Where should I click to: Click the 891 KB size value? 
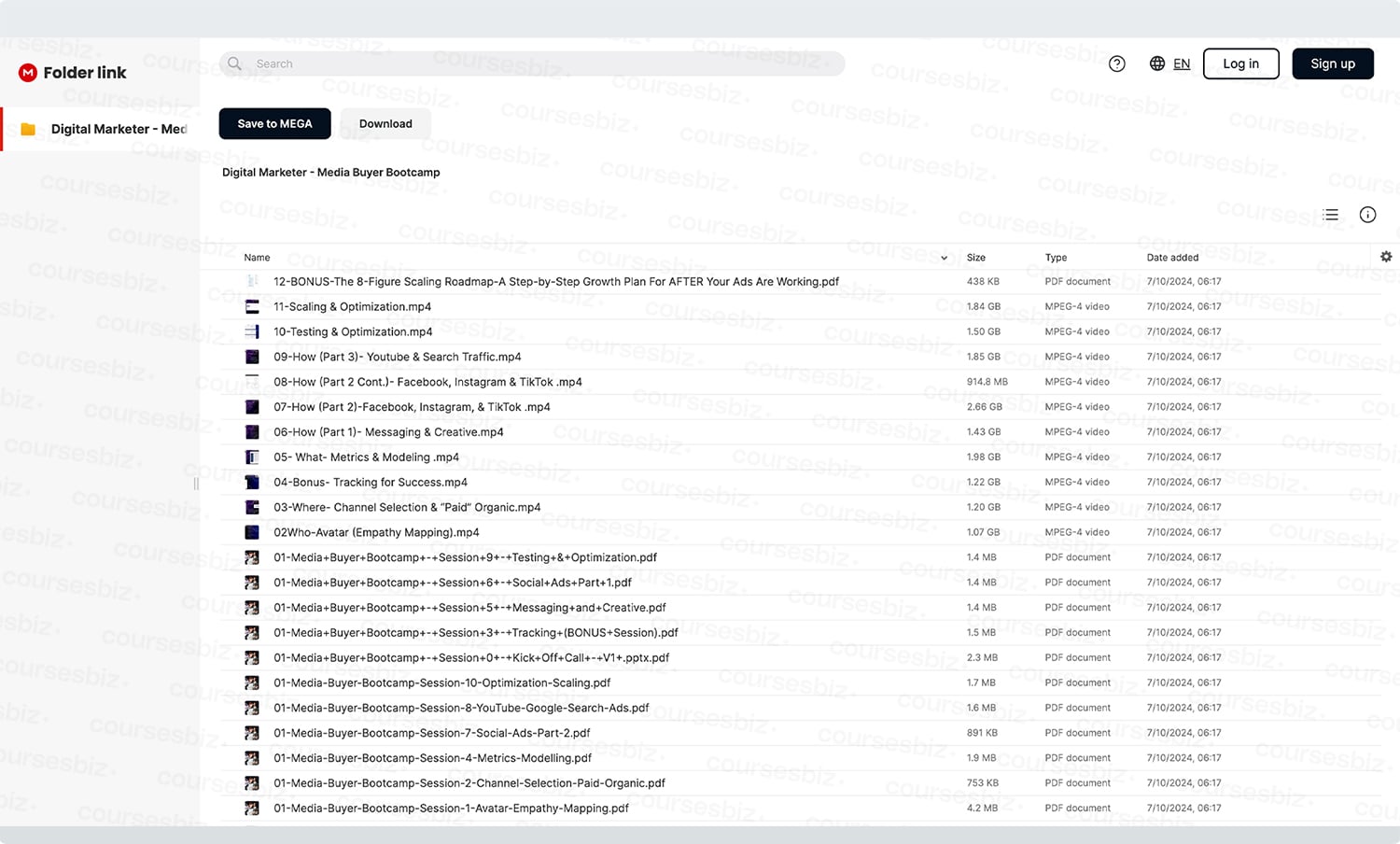coord(983,733)
